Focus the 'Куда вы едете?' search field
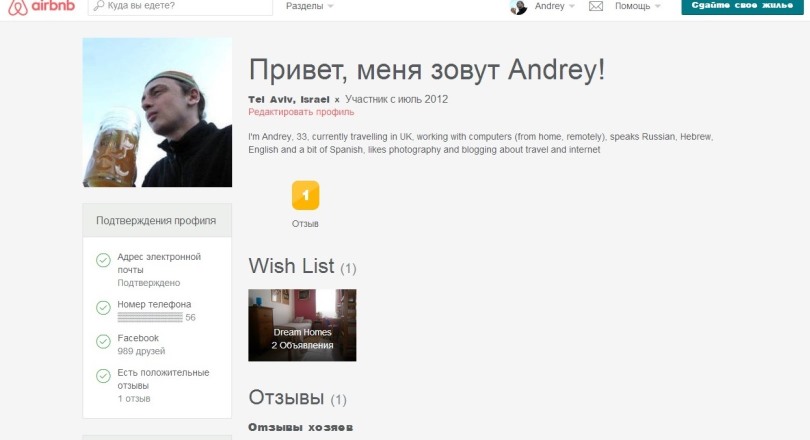Screen dimensions: 810x440 [x=180, y=6]
